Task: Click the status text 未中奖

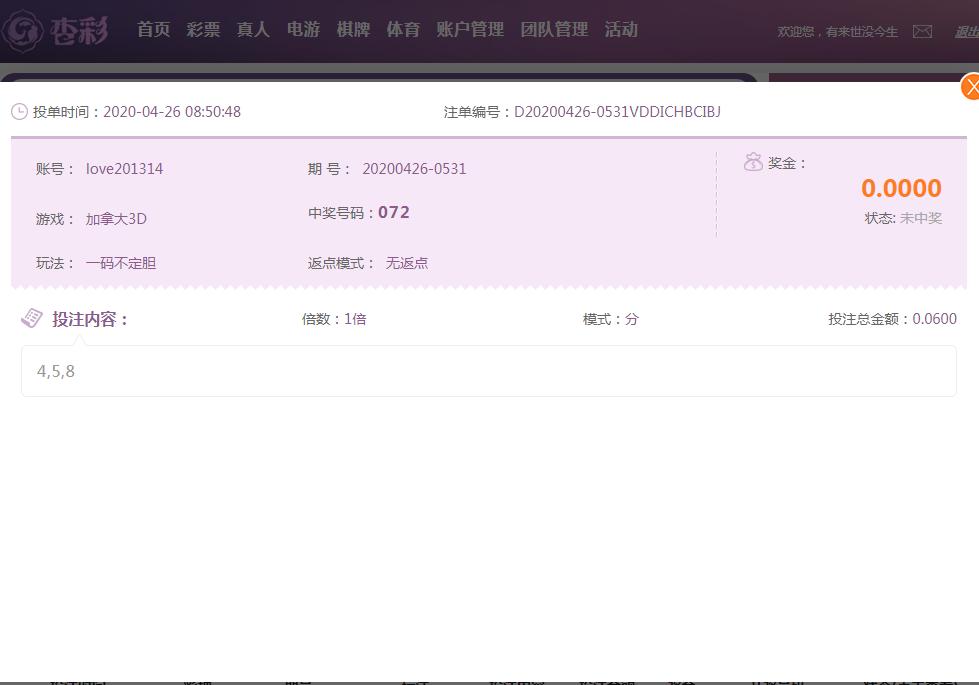Action: click(x=920, y=218)
